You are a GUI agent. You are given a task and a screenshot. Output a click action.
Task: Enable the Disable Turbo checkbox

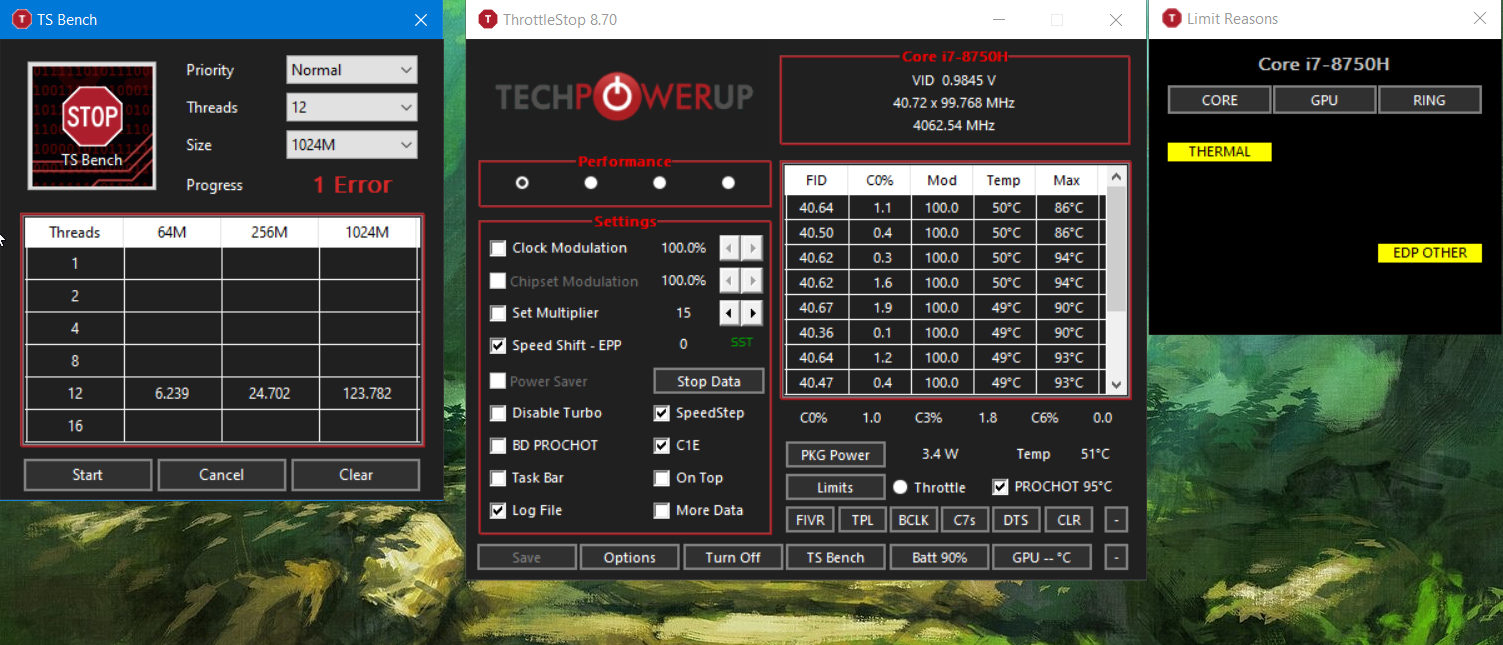click(498, 413)
